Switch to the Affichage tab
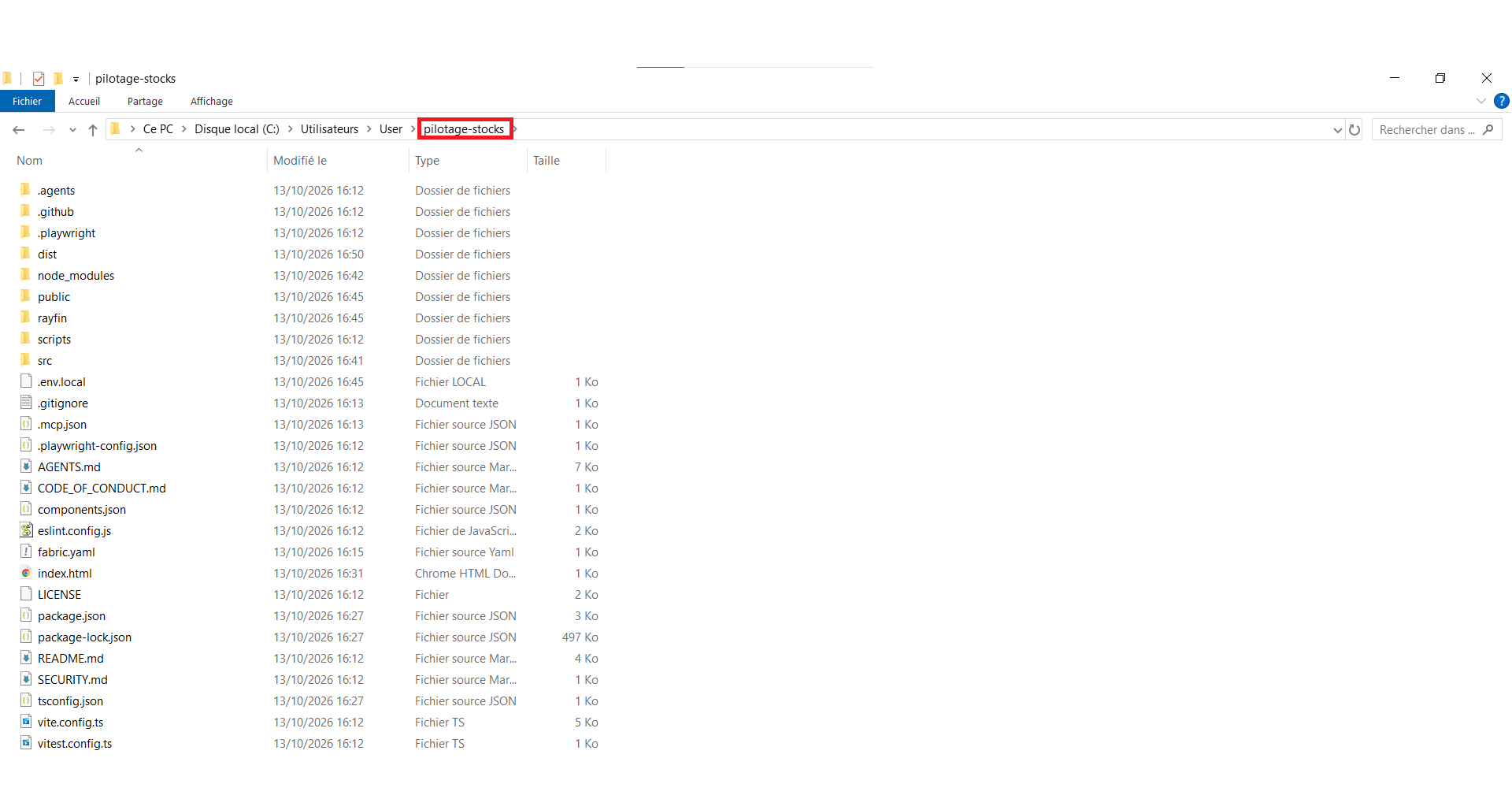 coord(212,101)
